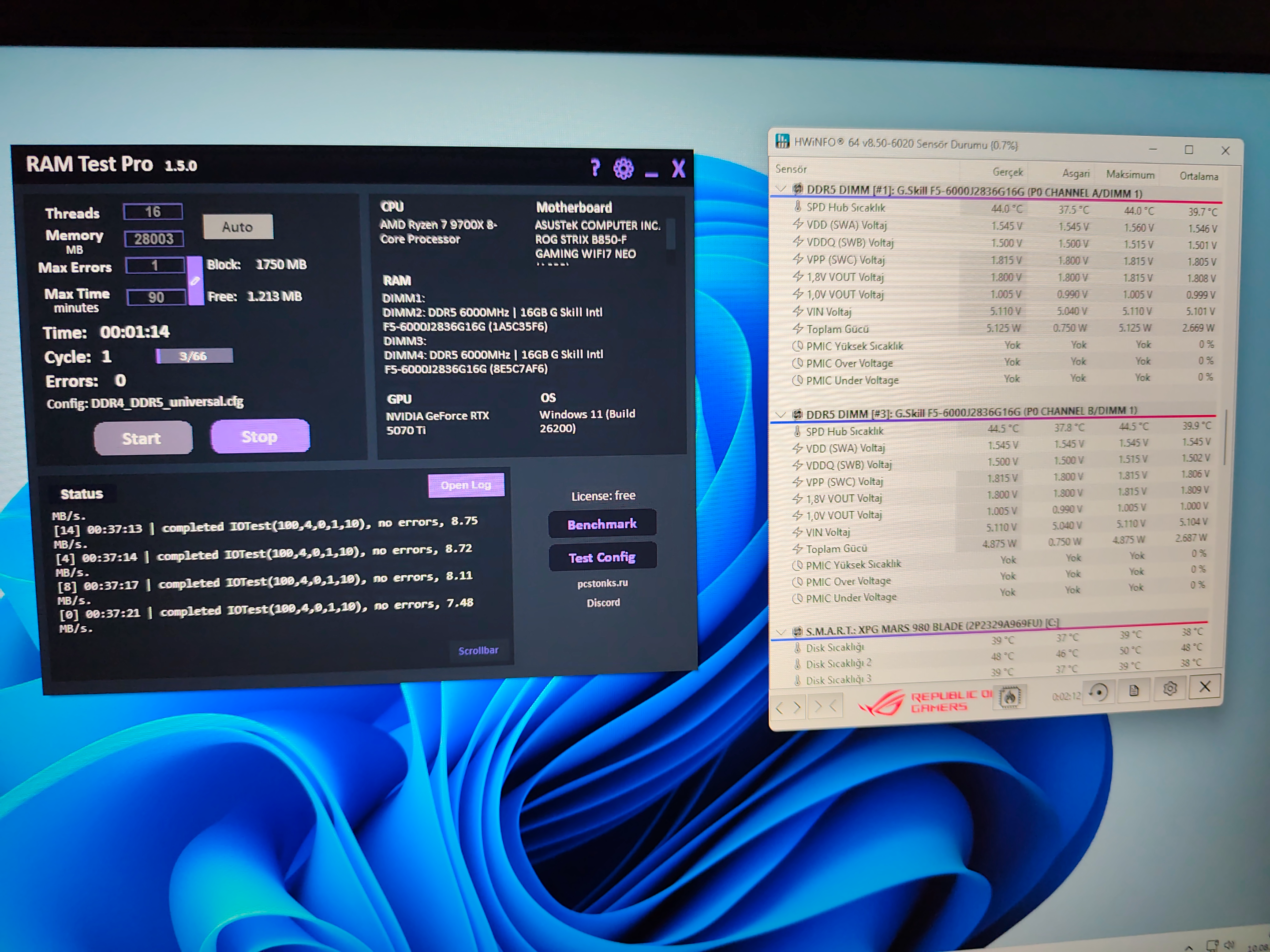Click the License: free label
This screenshot has width=1270, height=952.
point(603,495)
